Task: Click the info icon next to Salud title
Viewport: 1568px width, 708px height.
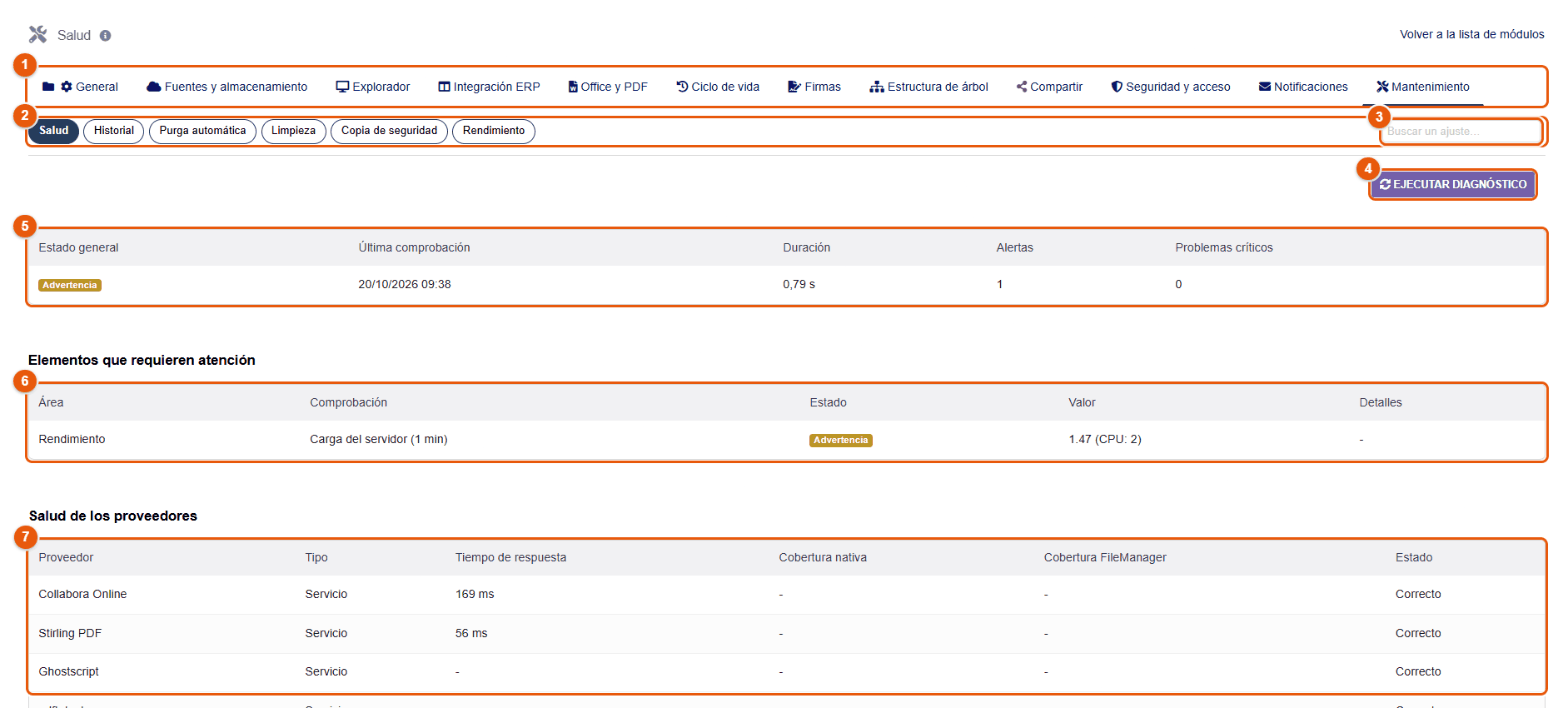Action: click(105, 35)
